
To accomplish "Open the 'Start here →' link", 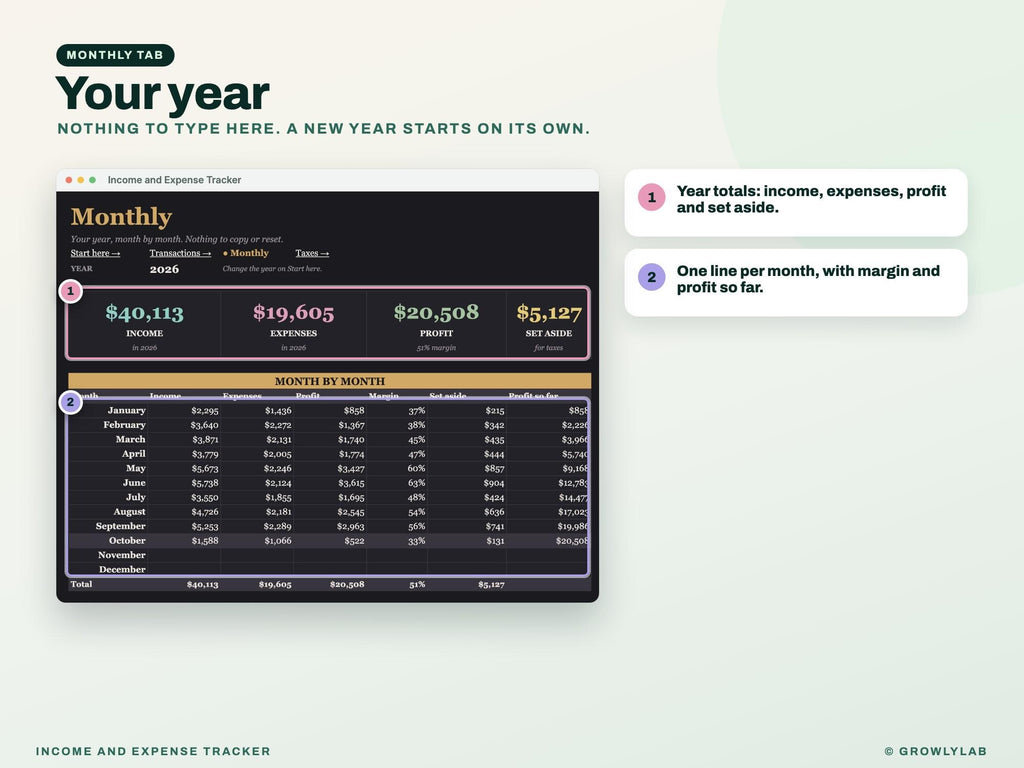I will (x=95, y=253).
